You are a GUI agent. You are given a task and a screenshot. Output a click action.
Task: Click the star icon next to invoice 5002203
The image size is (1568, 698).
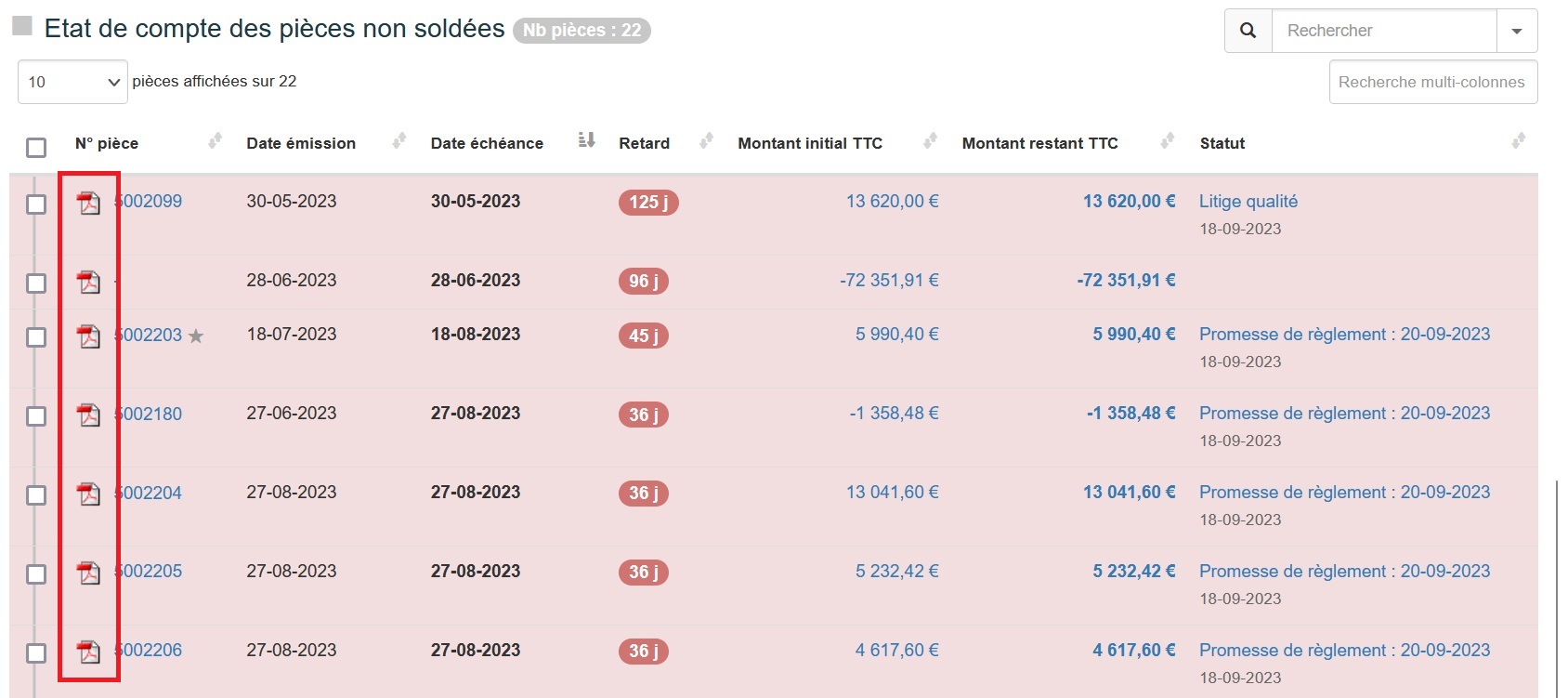196,336
